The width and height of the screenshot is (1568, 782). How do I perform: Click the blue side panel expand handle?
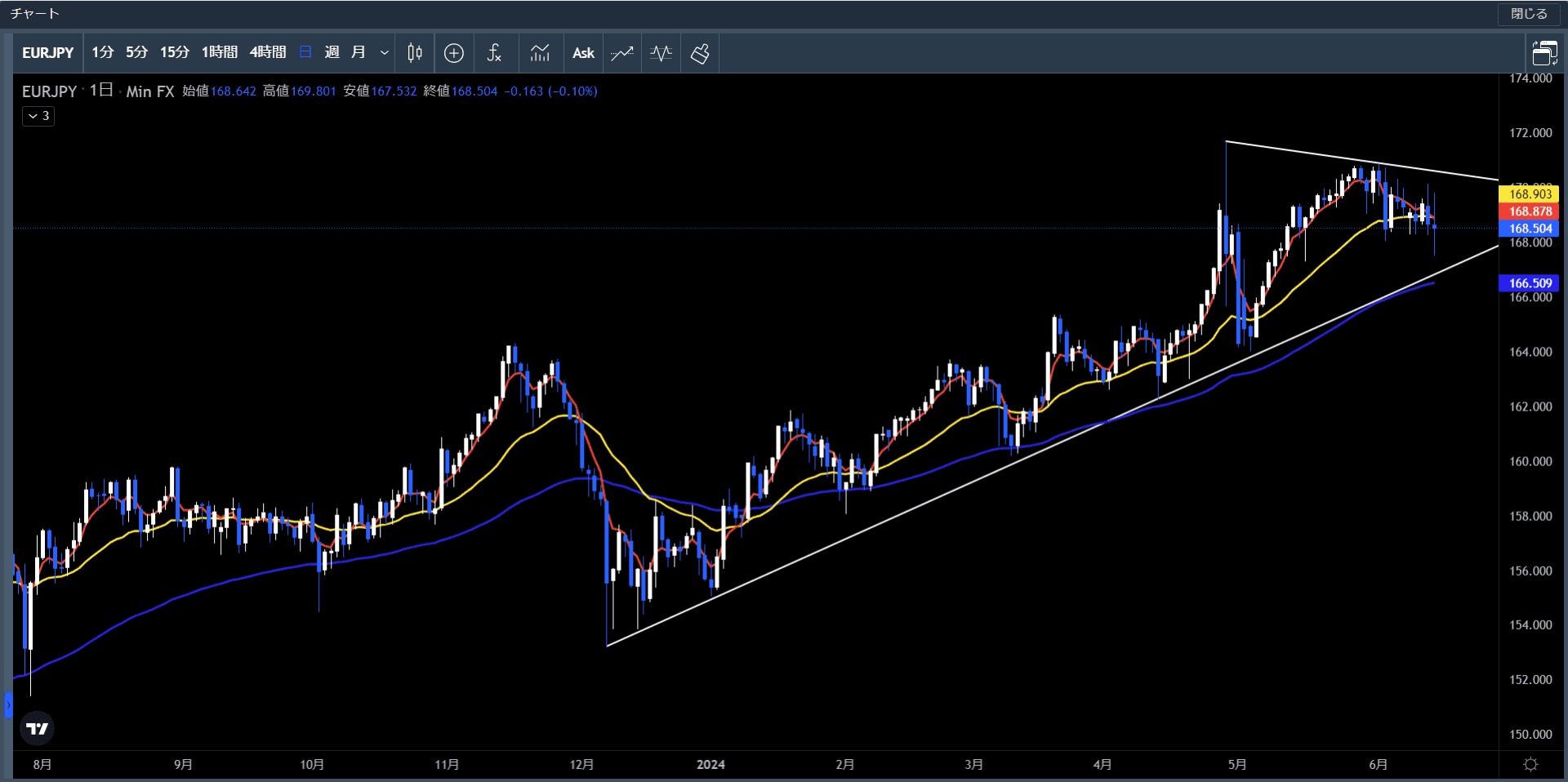click(x=8, y=704)
